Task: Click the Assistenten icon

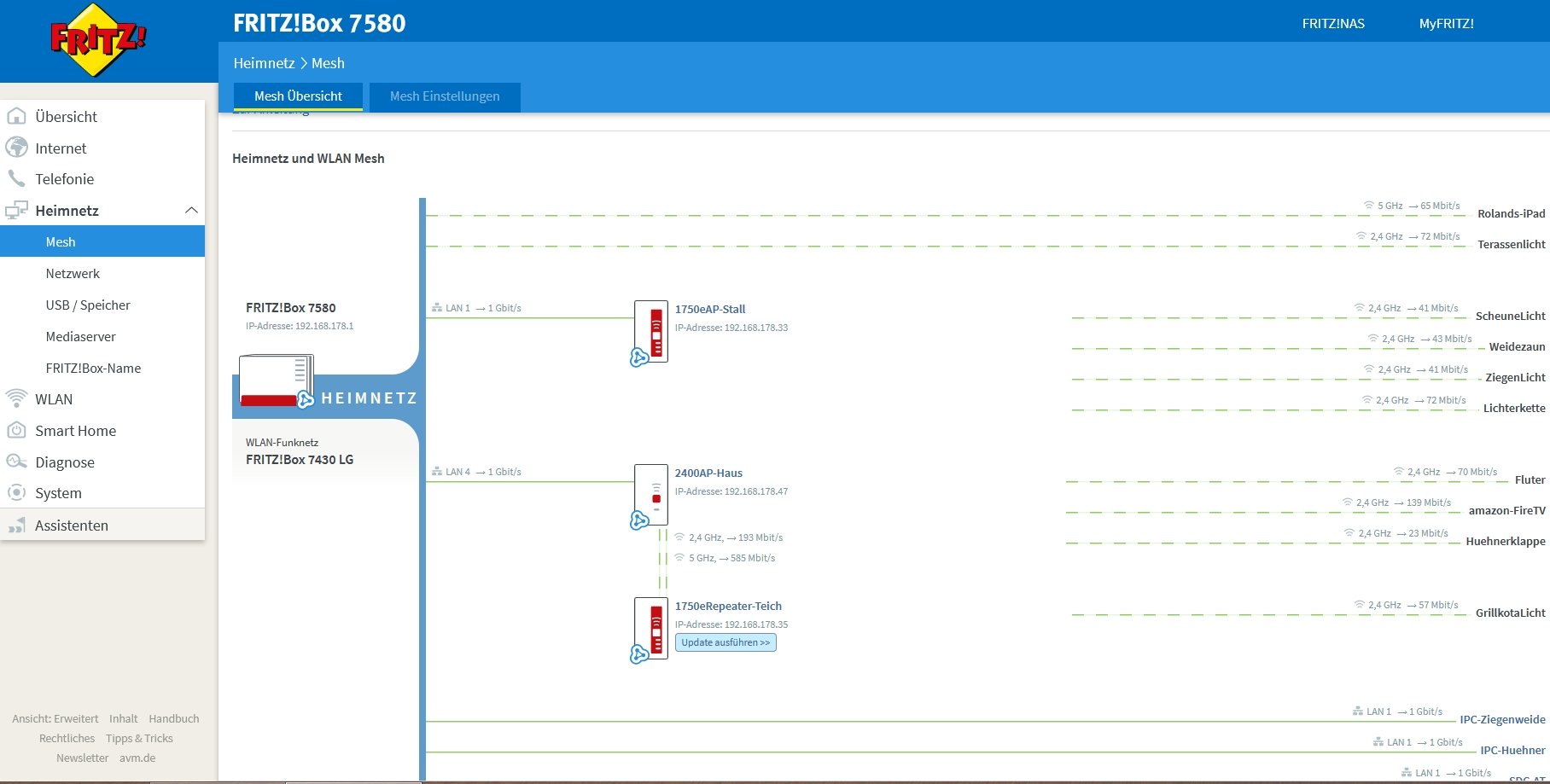Action: [x=16, y=525]
